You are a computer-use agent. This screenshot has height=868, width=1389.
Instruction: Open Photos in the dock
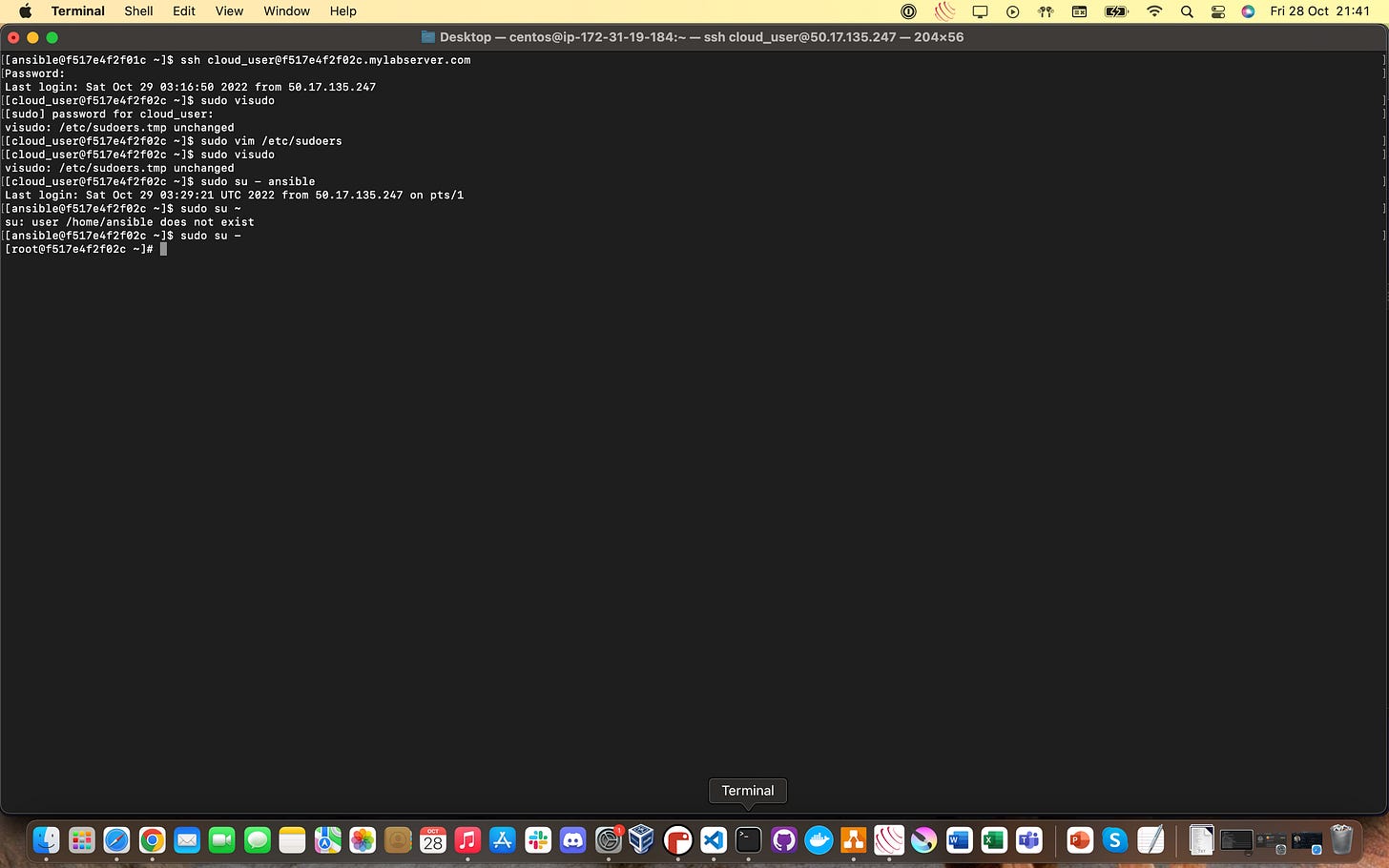click(x=363, y=840)
